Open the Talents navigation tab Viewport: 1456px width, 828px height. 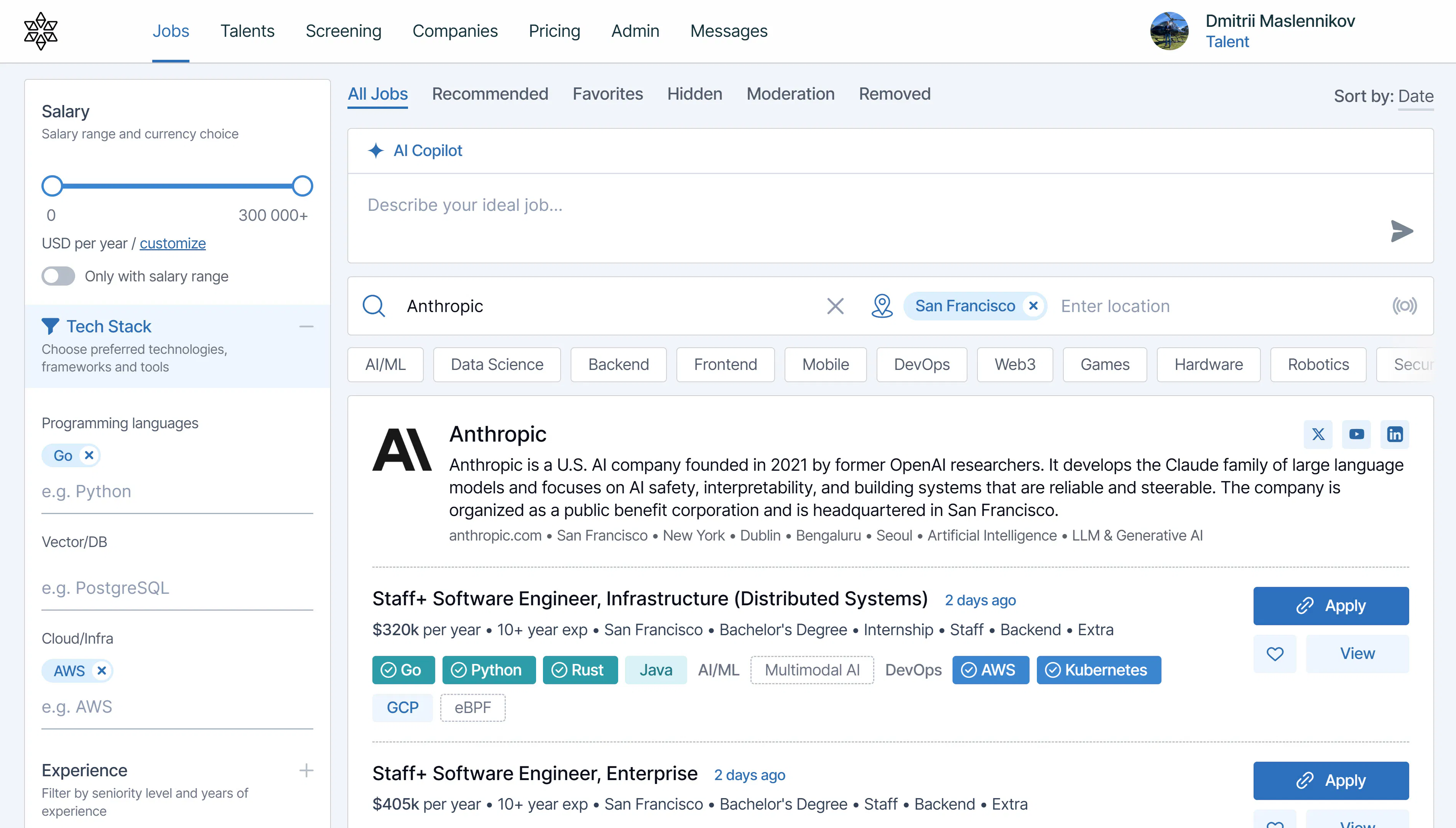click(x=247, y=31)
